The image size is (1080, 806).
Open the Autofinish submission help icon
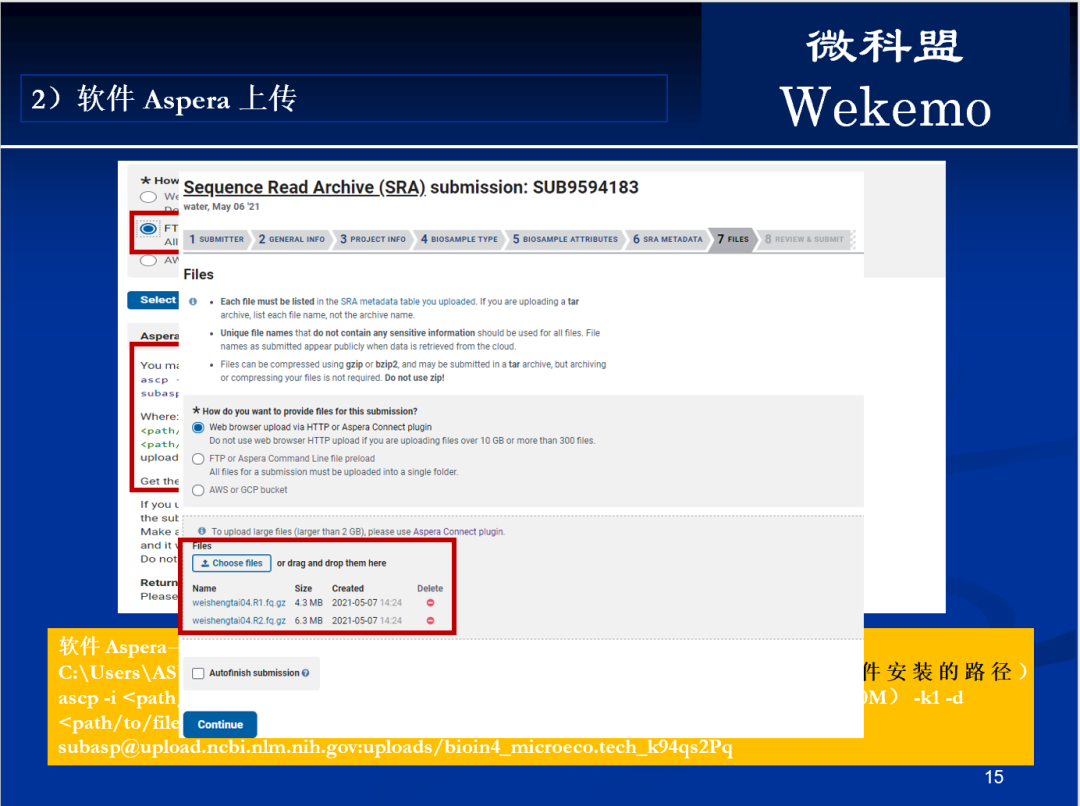click(305, 673)
